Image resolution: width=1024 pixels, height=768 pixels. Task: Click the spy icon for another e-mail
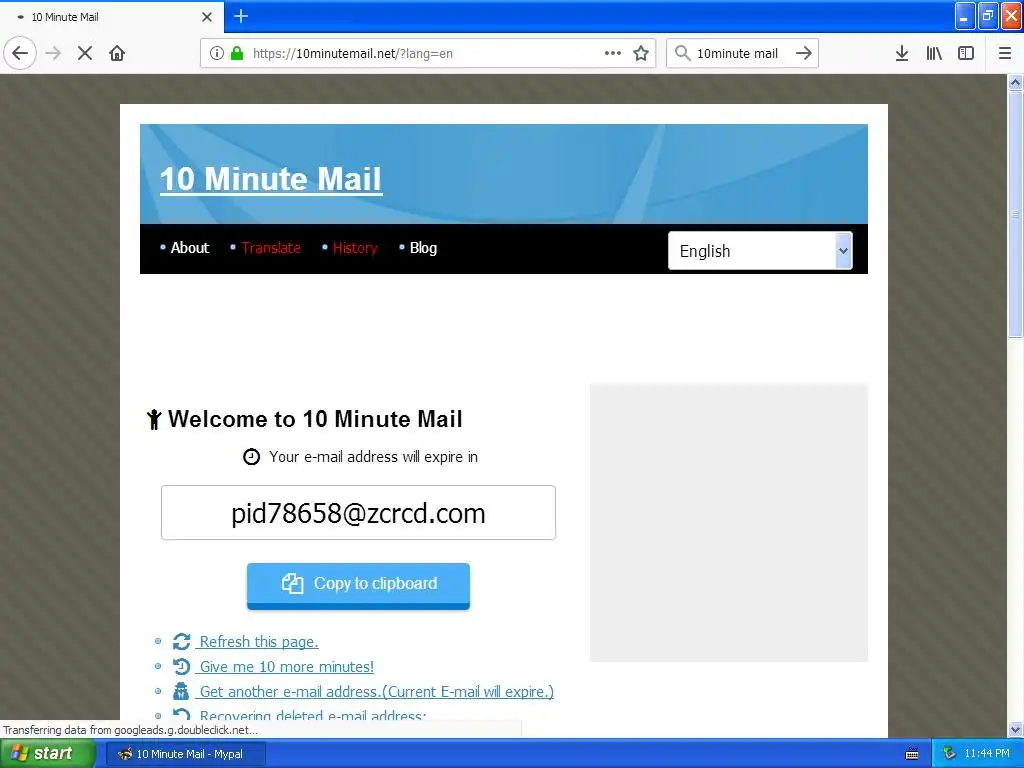tap(181, 691)
